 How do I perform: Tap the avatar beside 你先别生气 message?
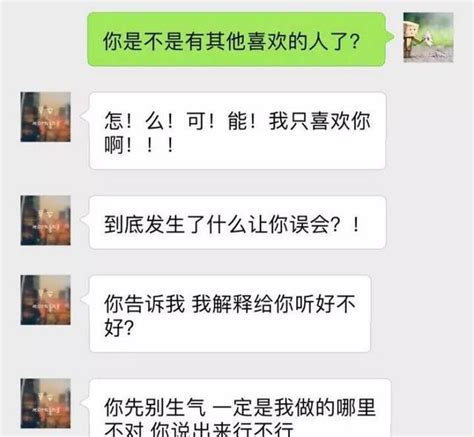point(46,403)
